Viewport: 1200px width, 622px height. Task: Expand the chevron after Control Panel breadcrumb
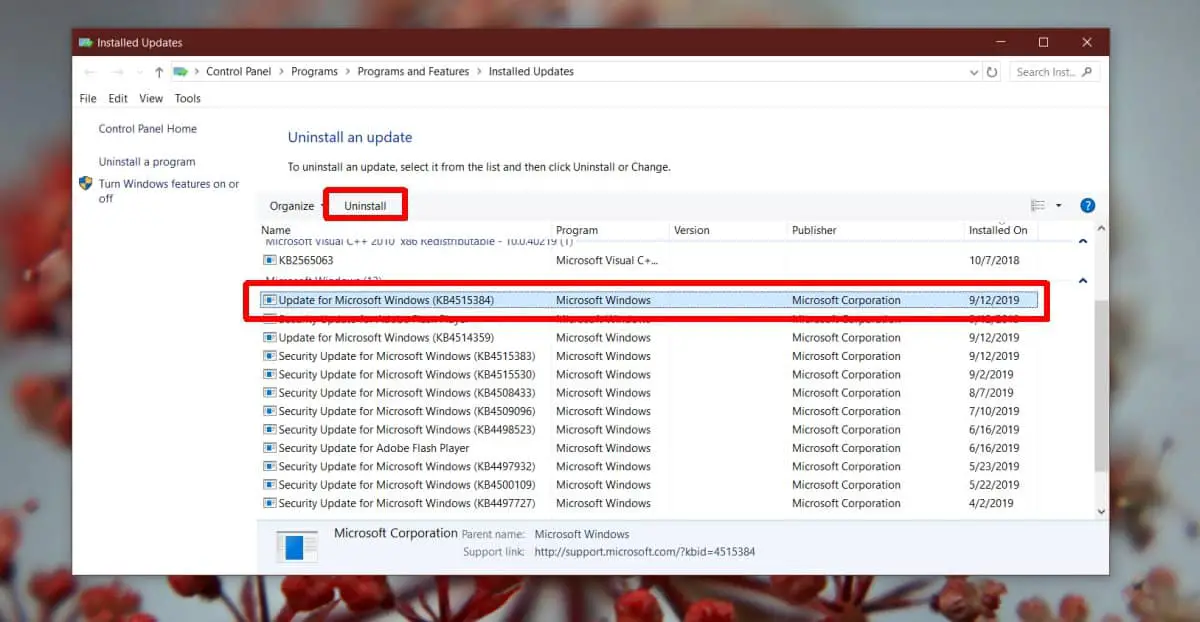[282, 72]
